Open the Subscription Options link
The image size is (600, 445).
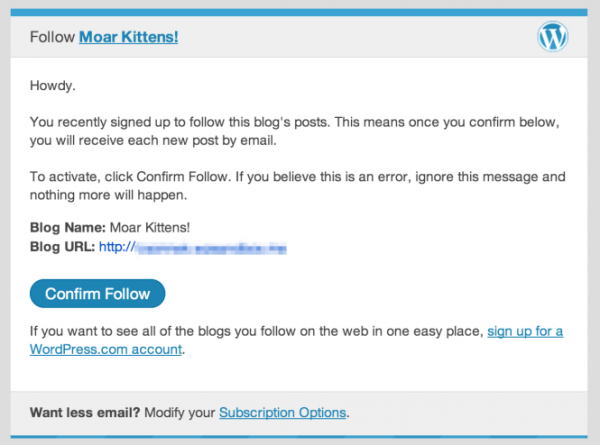pos(282,412)
